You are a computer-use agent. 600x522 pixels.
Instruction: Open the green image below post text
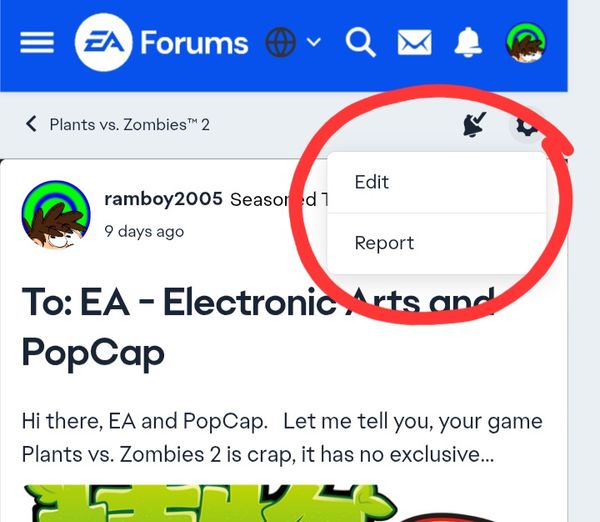coord(210,503)
